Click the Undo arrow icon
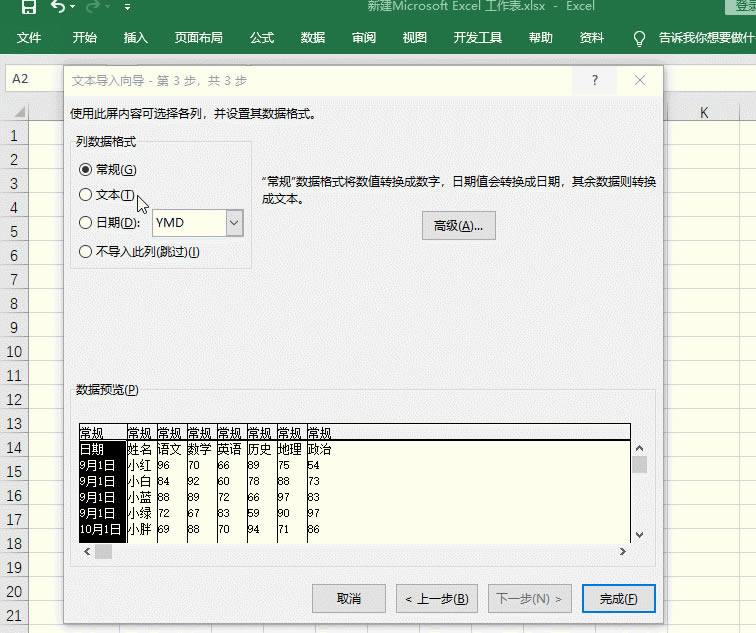Screen dimensions: 756x633 click(x=58, y=8)
